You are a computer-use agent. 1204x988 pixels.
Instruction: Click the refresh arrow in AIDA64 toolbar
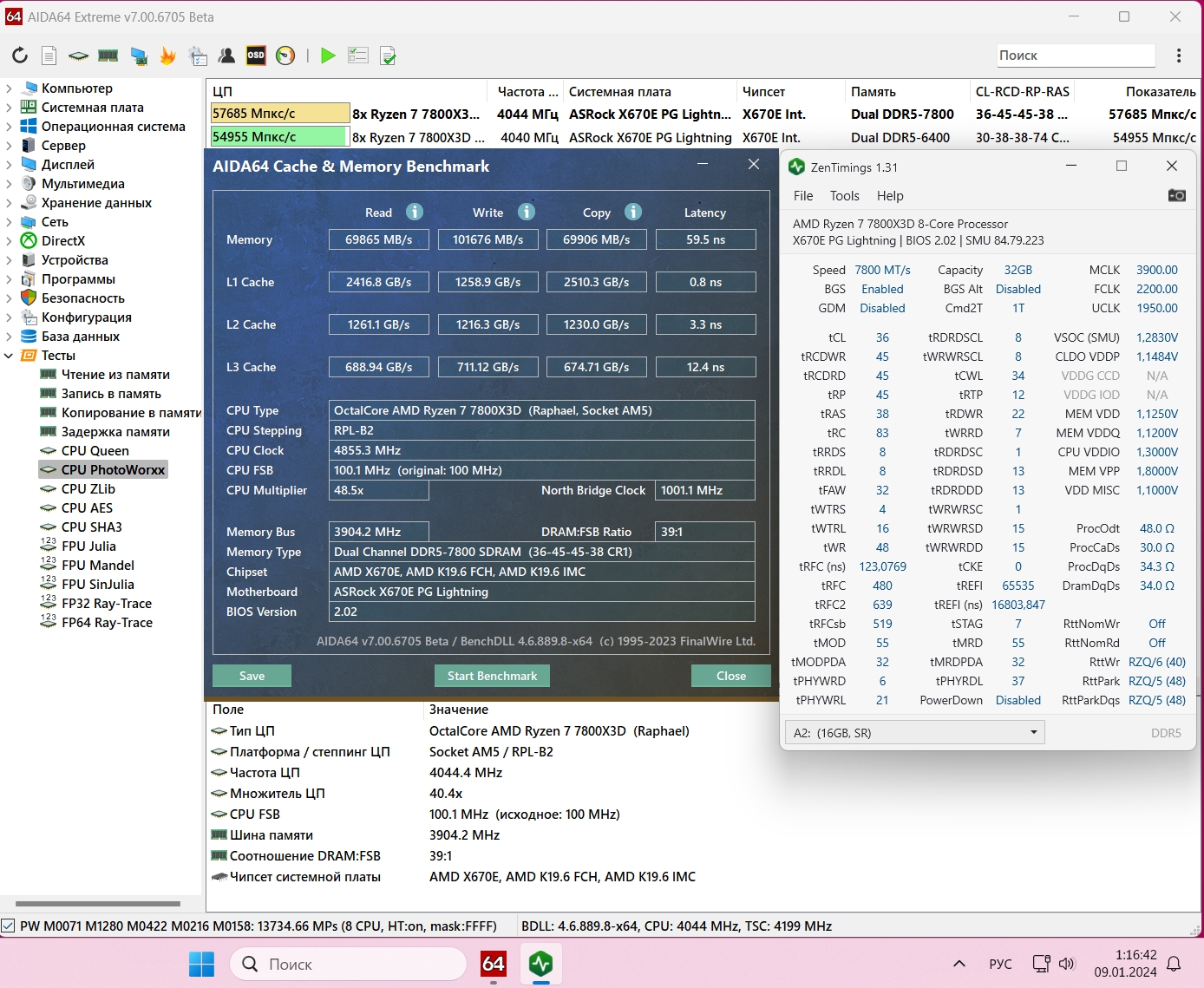(x=19, y=56)
